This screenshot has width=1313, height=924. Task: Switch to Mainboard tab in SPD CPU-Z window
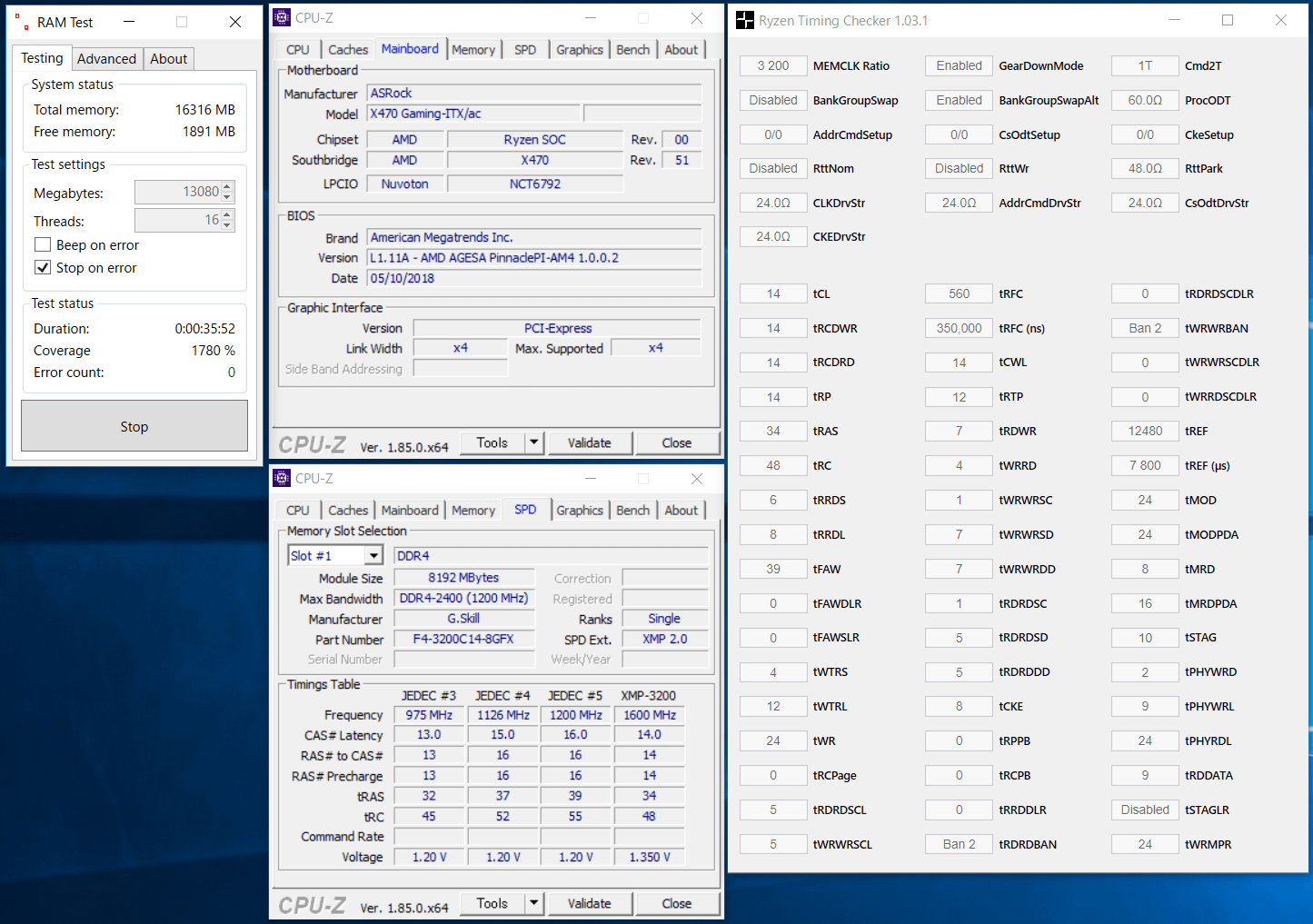[x=410, y=511]
